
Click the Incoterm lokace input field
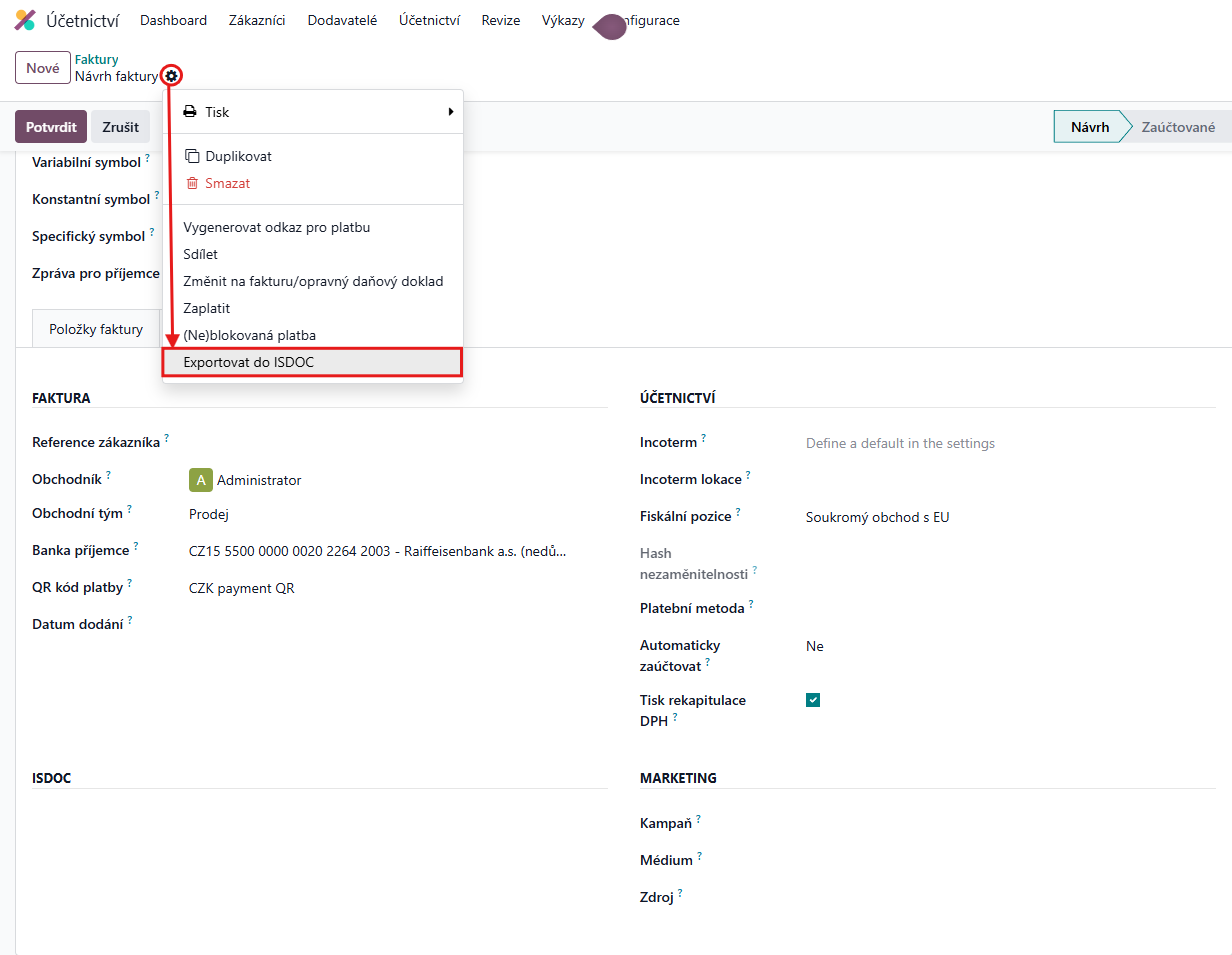1011,480
